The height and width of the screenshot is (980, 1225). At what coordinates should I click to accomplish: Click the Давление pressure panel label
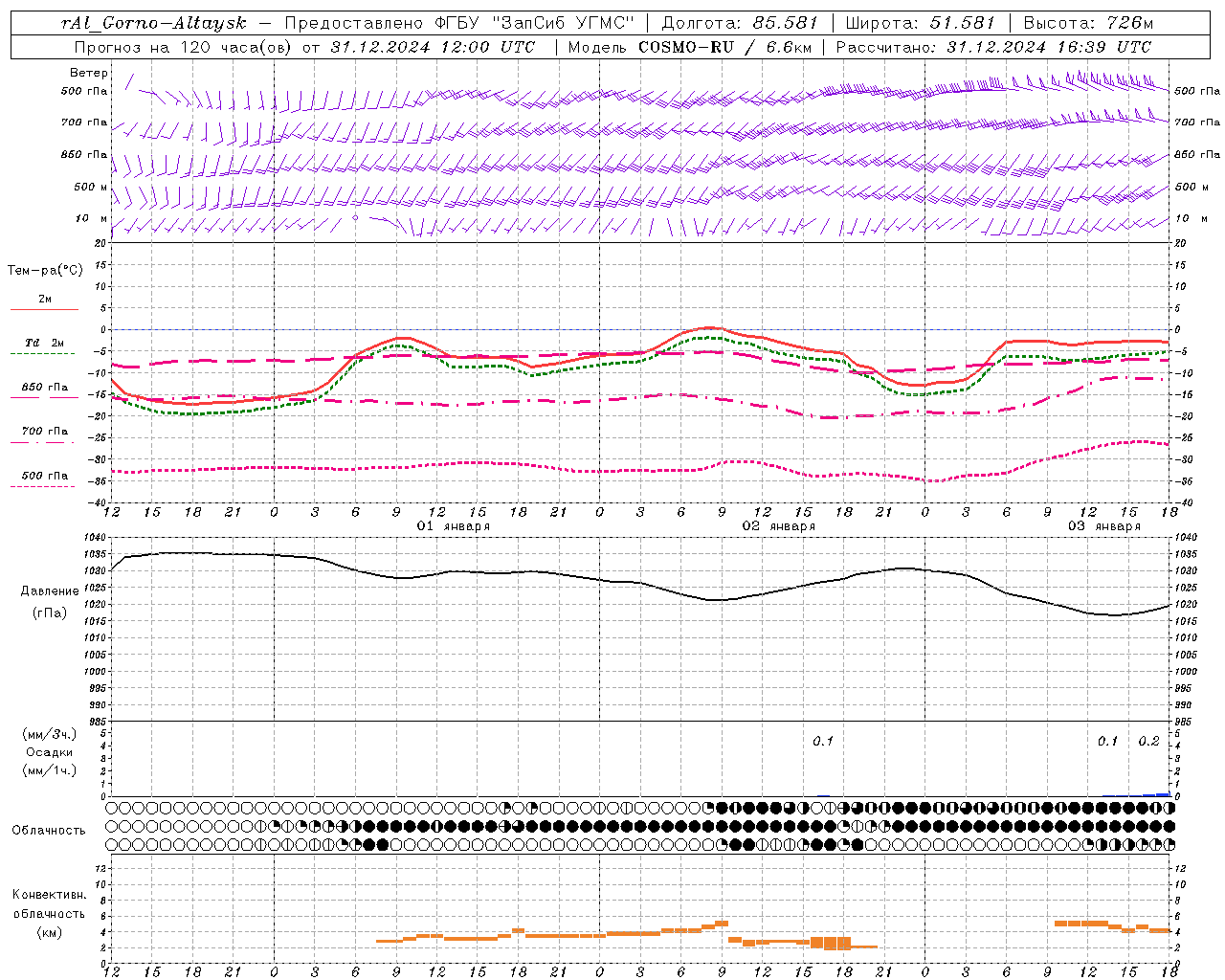[x=50, y=591]
